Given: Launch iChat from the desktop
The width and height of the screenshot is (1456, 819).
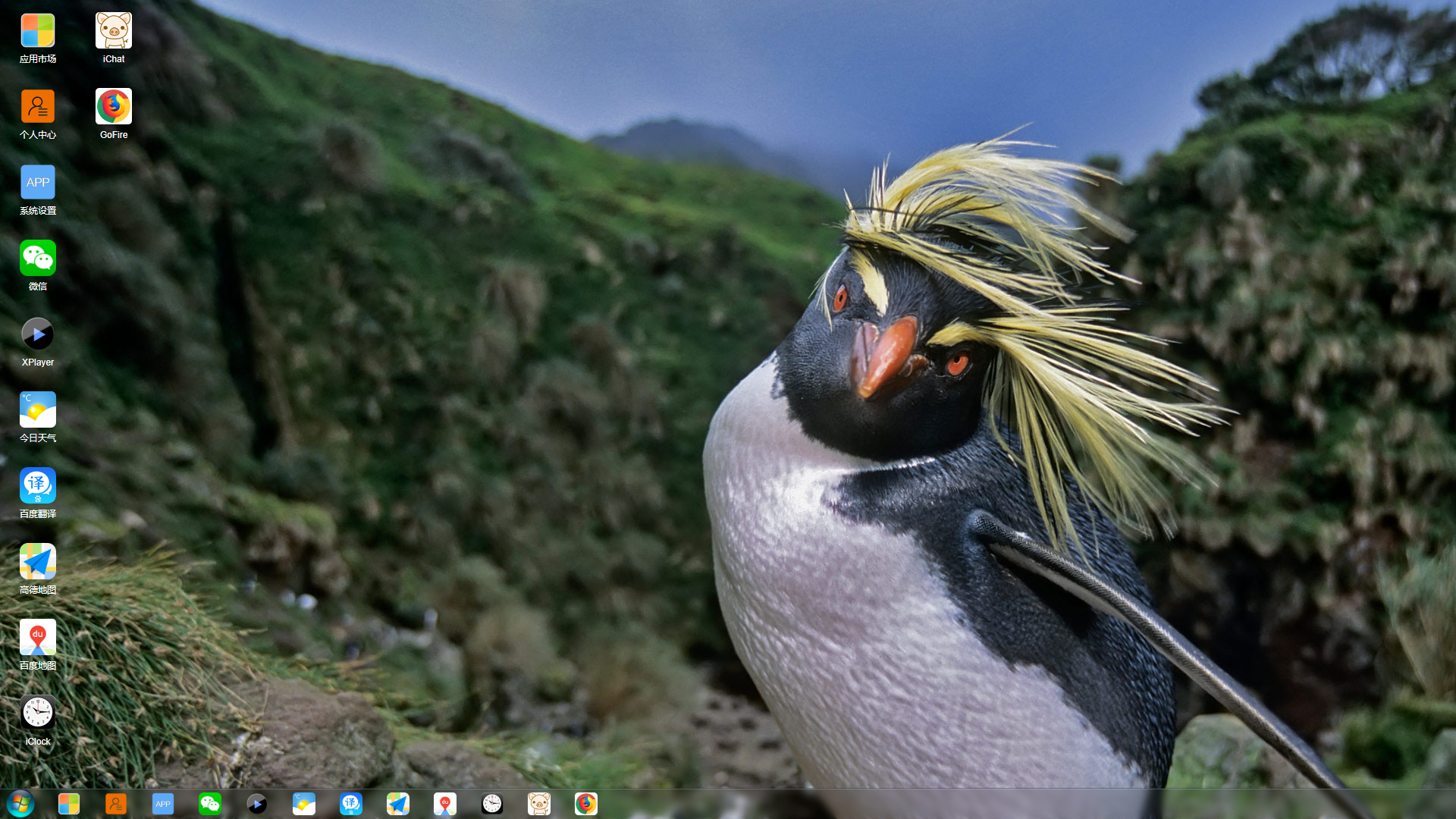Looking at the screenshot, I should click(114, 31).
